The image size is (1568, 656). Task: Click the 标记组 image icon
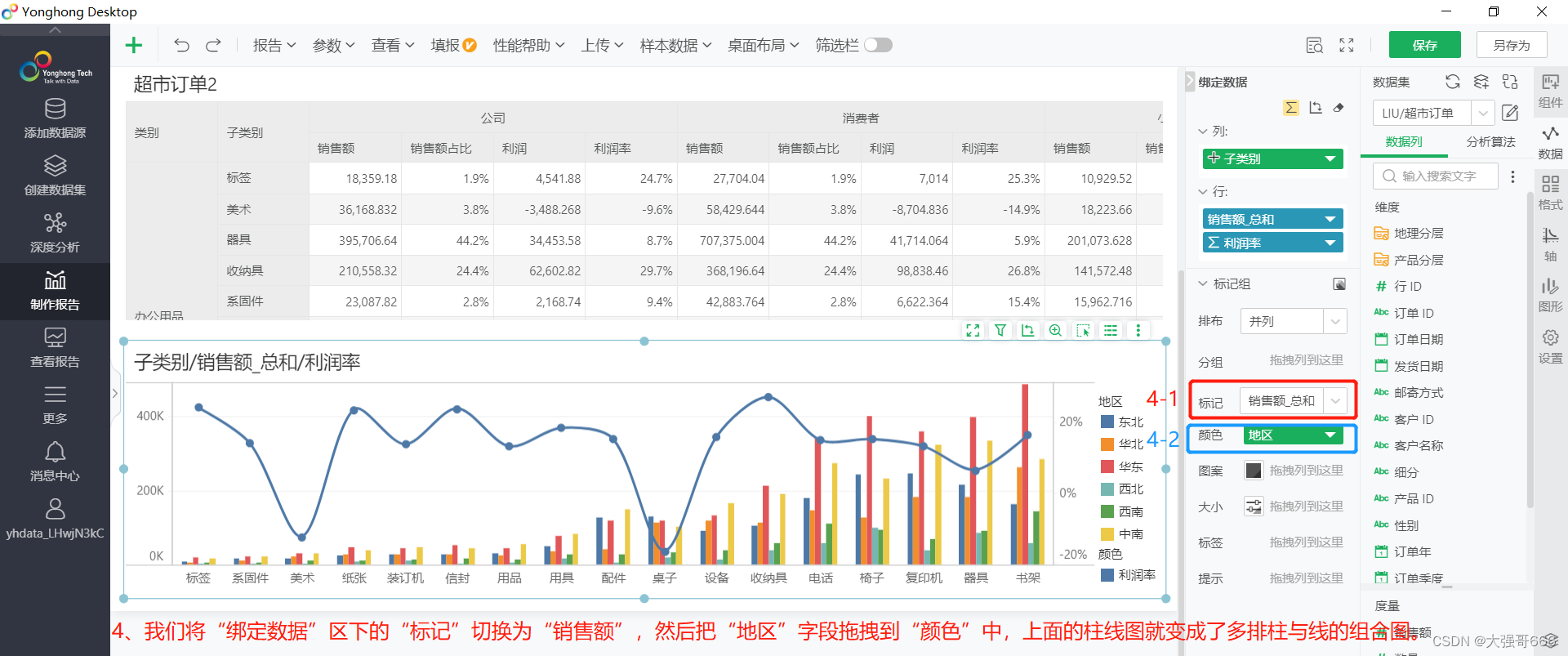tap(1339, 283)
